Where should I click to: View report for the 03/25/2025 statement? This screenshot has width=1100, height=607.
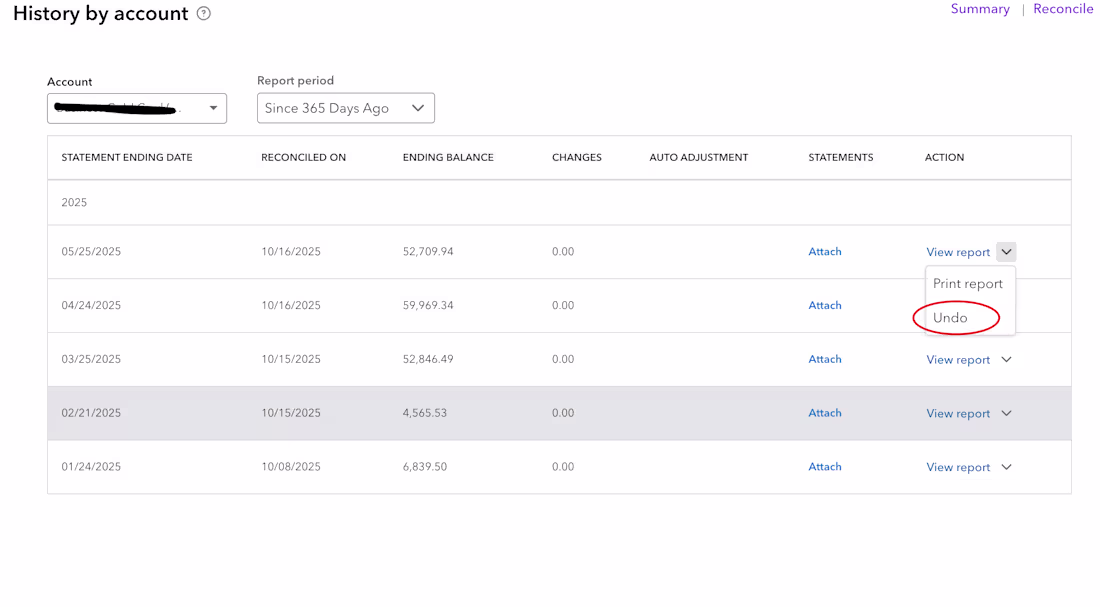(957, 358)
